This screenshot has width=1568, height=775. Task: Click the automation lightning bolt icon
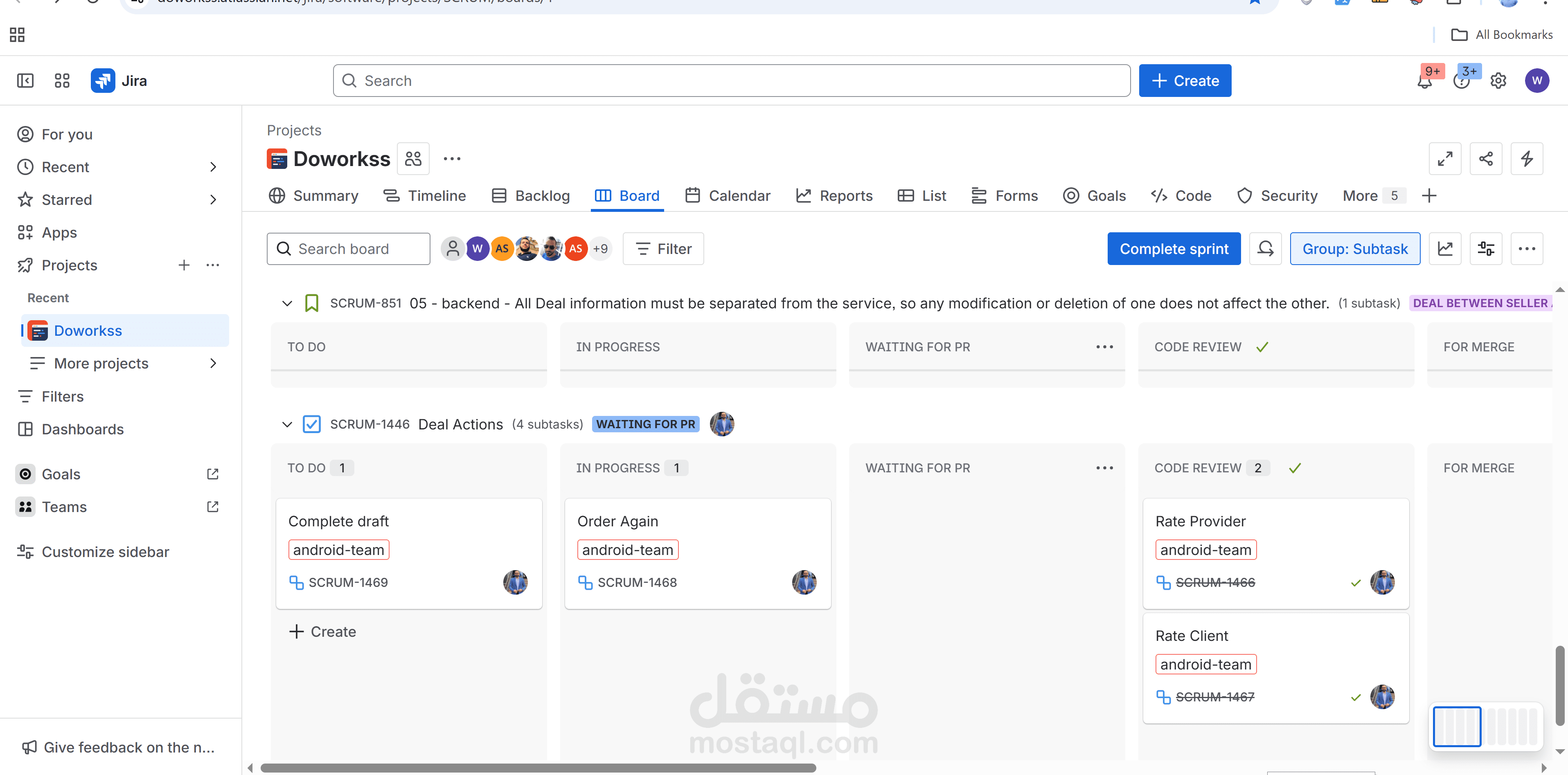point(1527,159)
